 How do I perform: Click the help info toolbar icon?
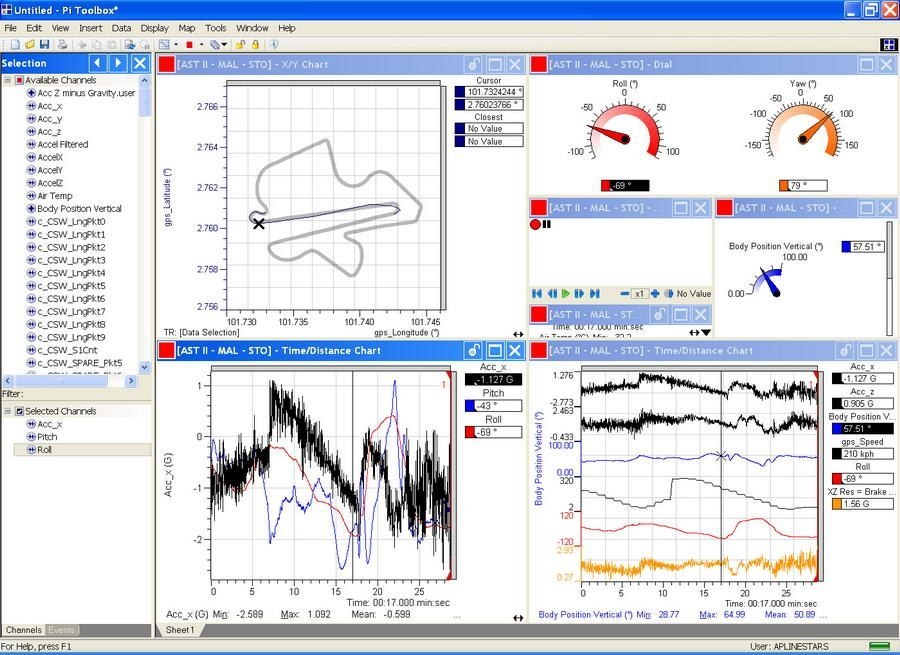(x=274, y=44)
